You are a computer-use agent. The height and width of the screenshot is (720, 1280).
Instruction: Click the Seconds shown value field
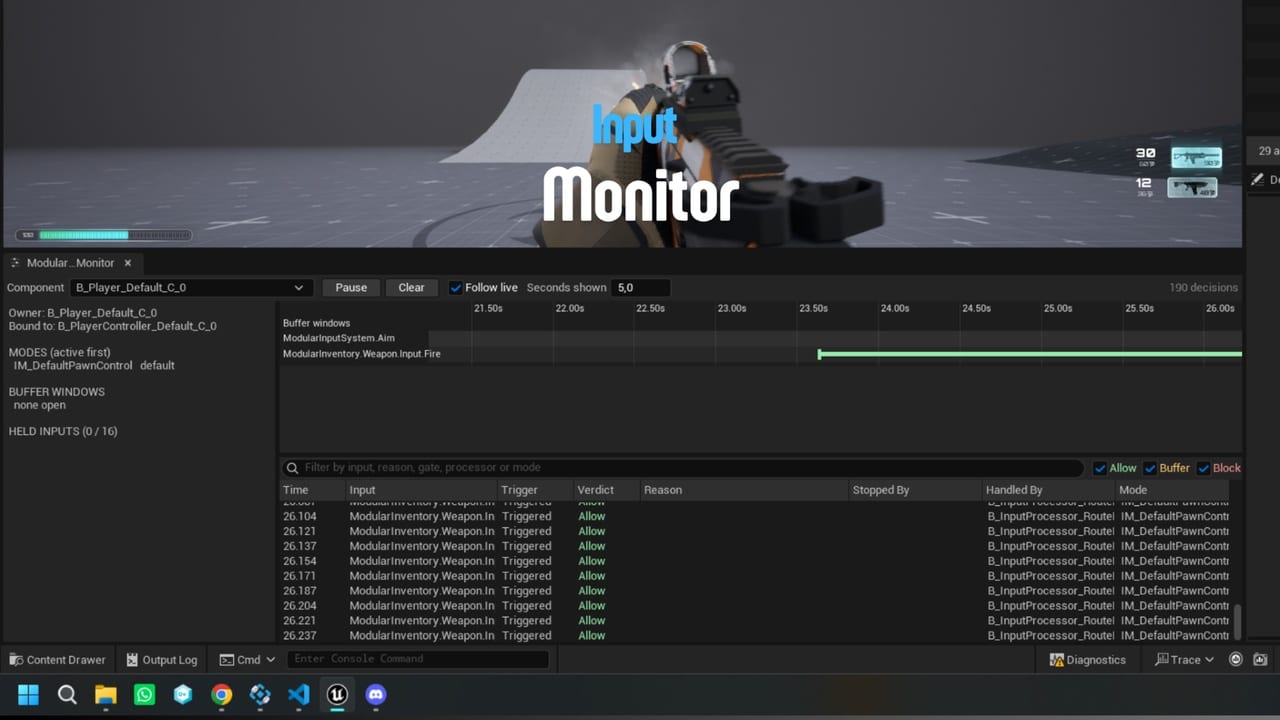[641, 288]
